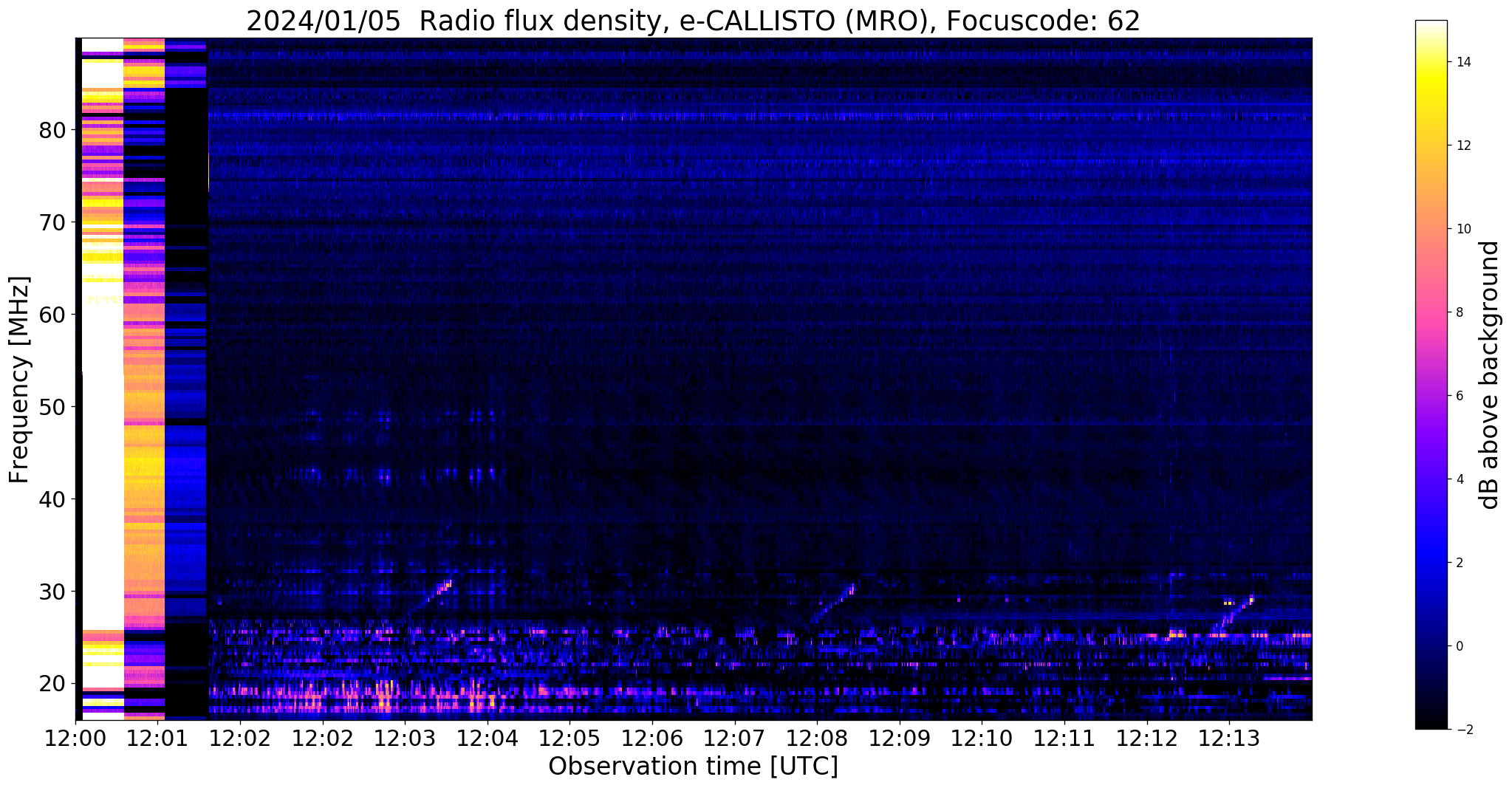
Task: Click the 12:10 time tick label
Action: tap(982, 739)
